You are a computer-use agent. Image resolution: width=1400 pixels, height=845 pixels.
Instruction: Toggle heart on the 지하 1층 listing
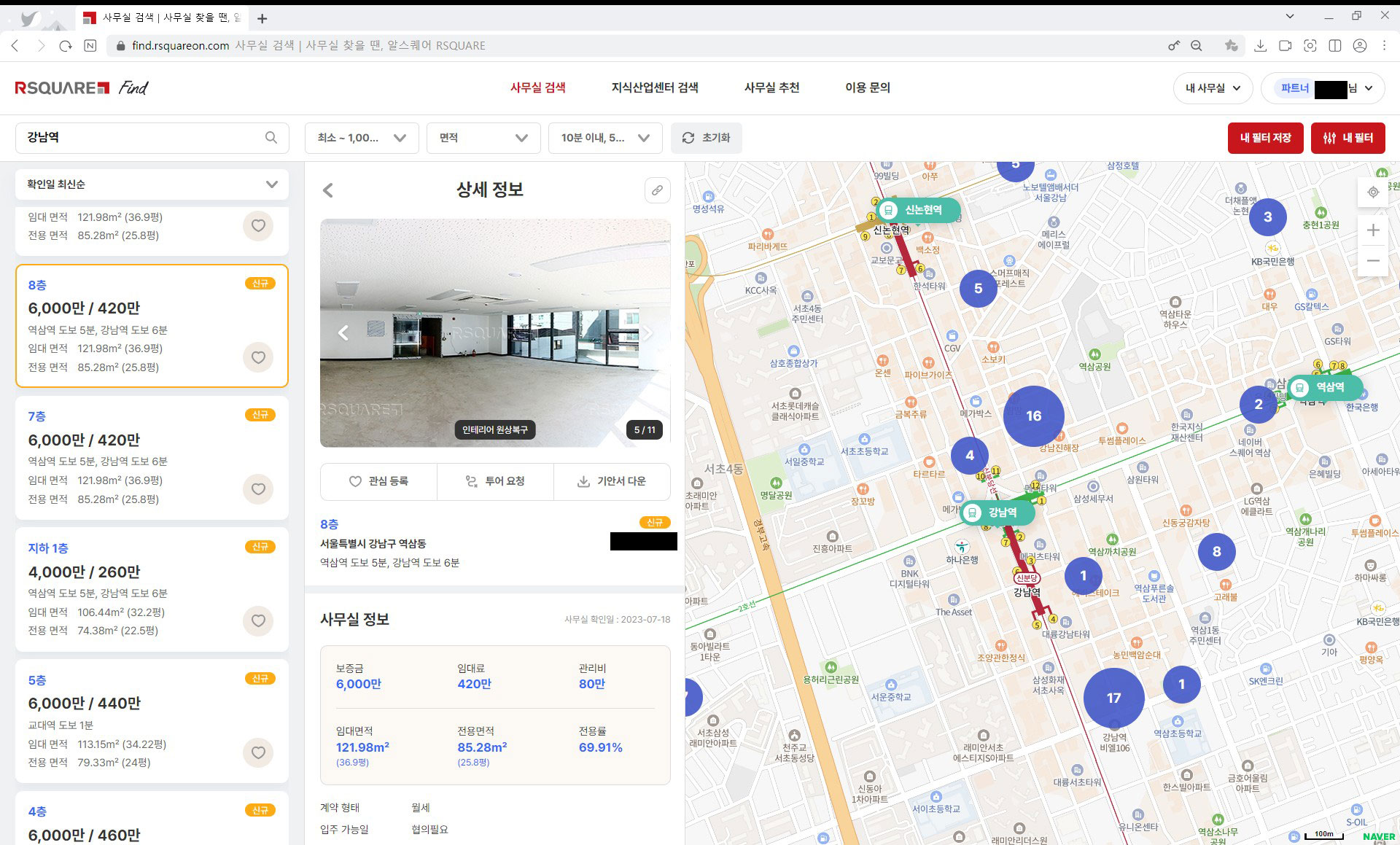pos(258,620)
